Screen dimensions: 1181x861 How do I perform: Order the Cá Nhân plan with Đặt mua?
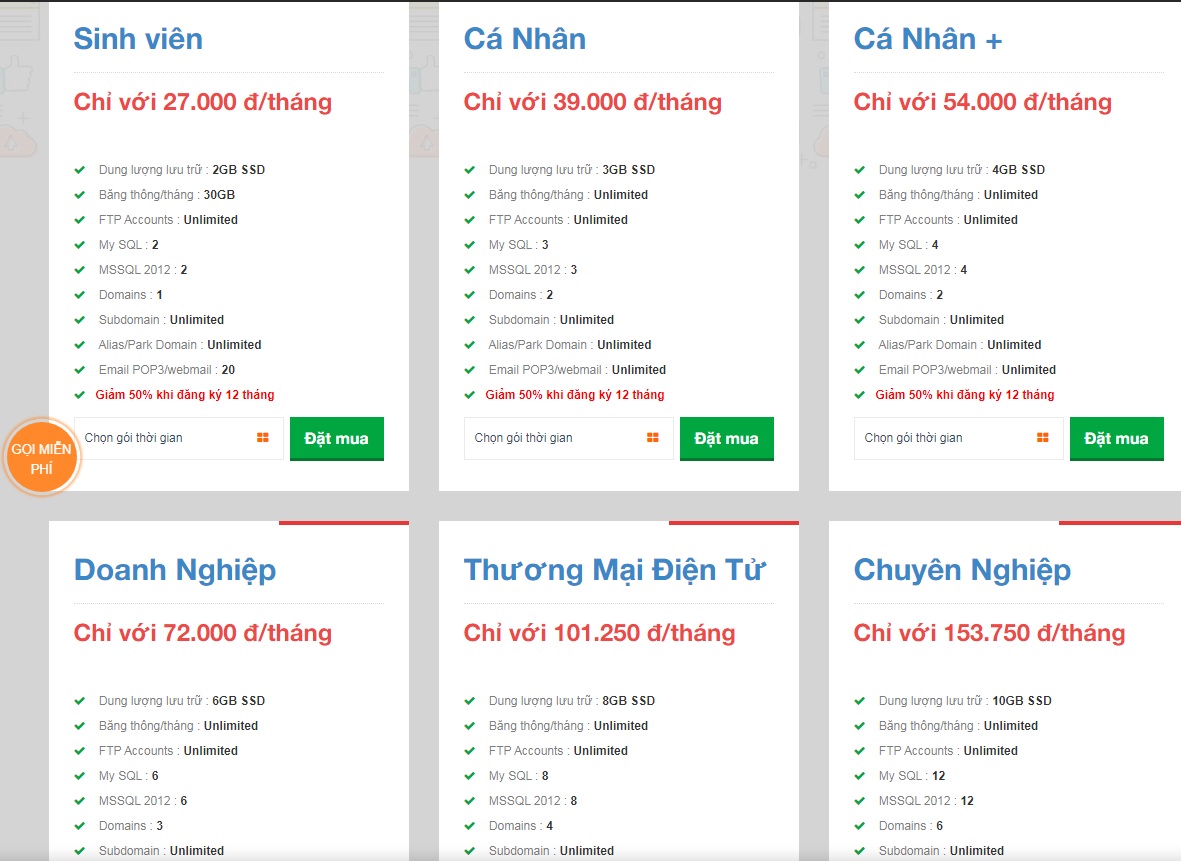[x=727, y=439]
